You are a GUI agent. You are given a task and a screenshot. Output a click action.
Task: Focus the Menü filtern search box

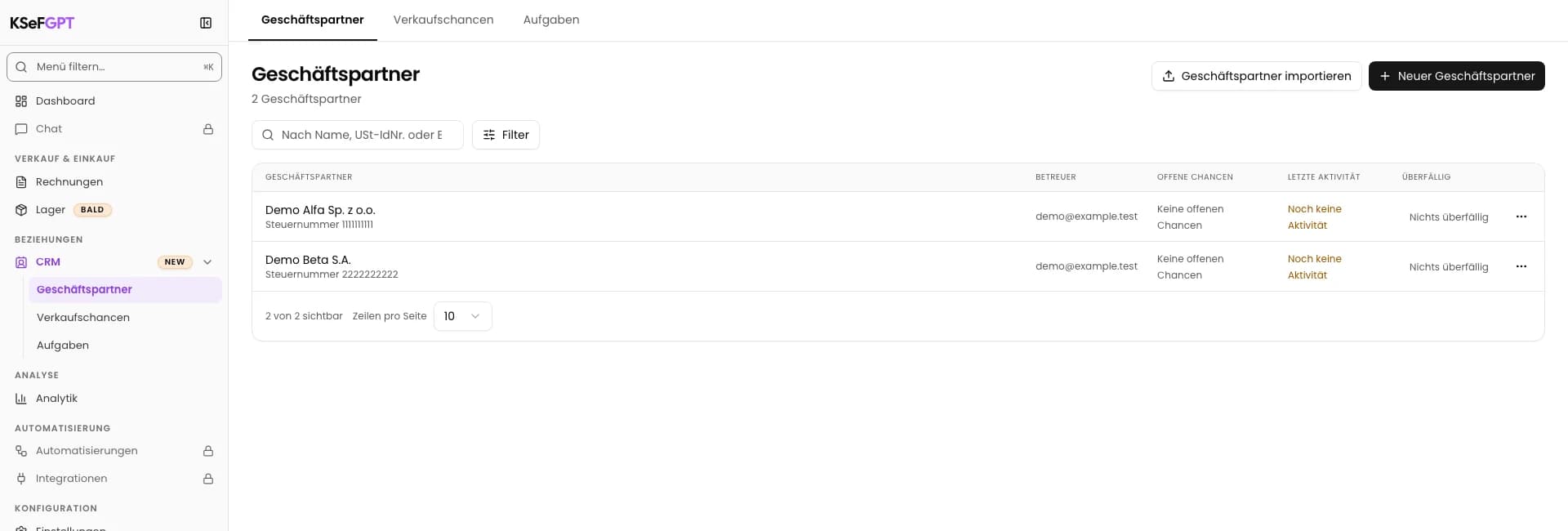[114, 67]
